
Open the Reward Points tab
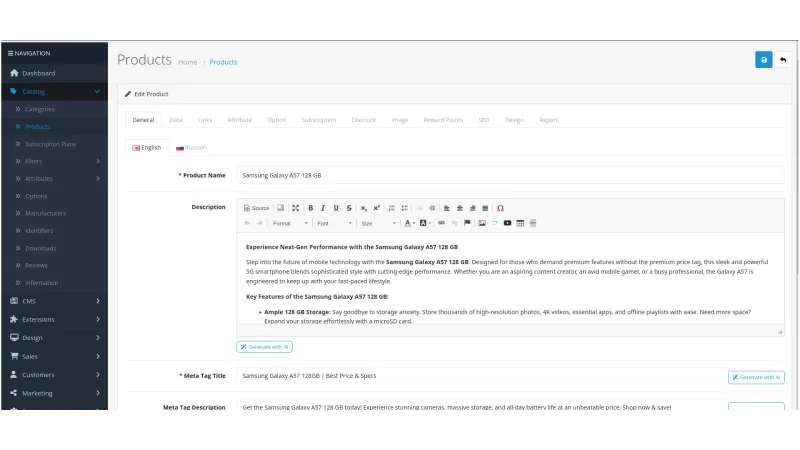tap(443, 120)
